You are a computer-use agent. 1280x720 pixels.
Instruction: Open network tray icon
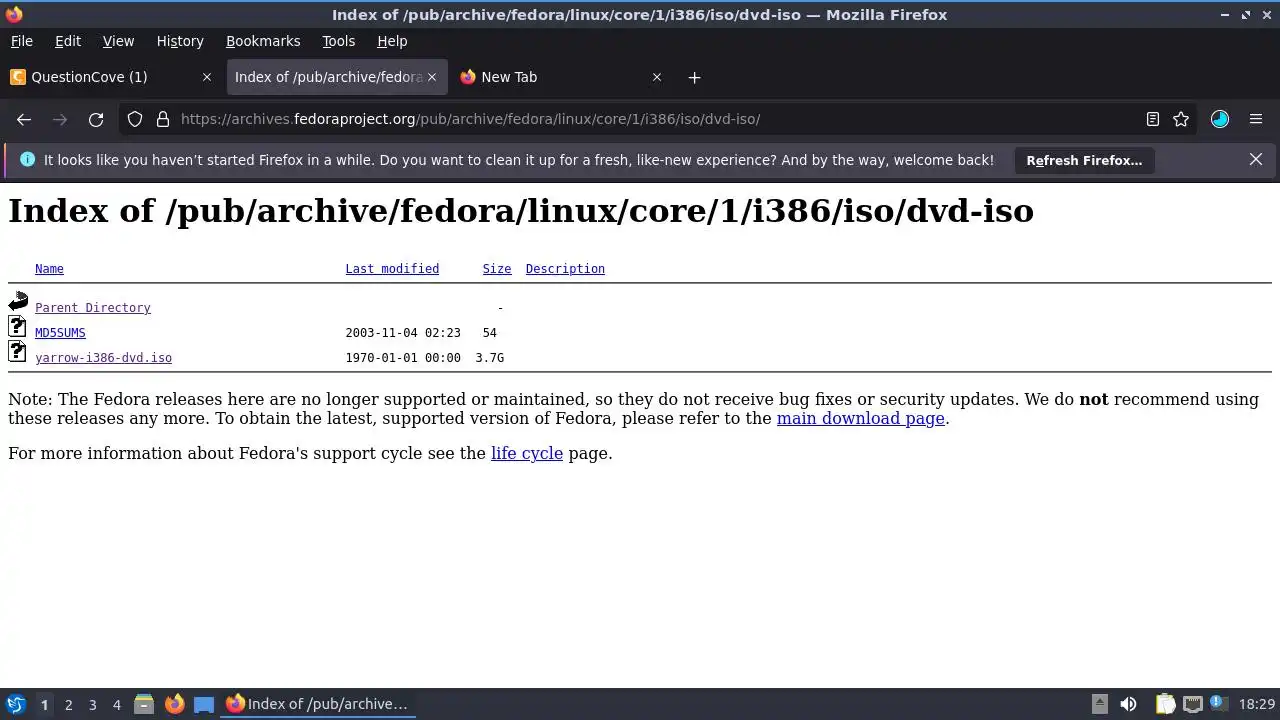click(1192, 704)
